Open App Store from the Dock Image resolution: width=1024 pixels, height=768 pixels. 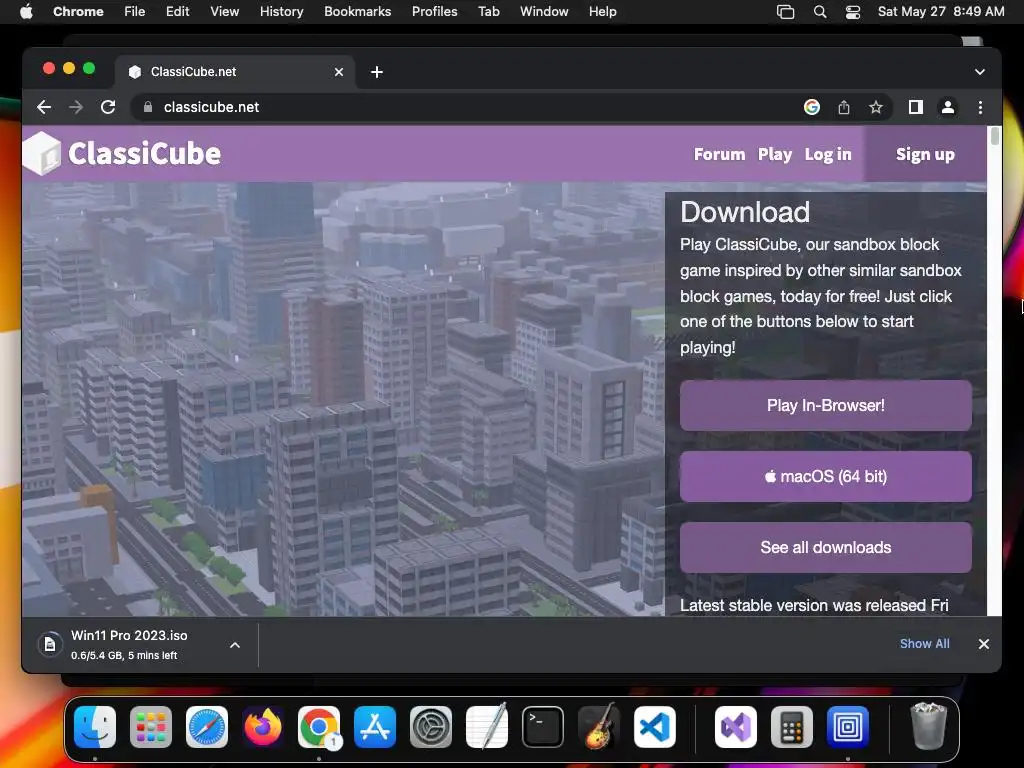[375, 727]
